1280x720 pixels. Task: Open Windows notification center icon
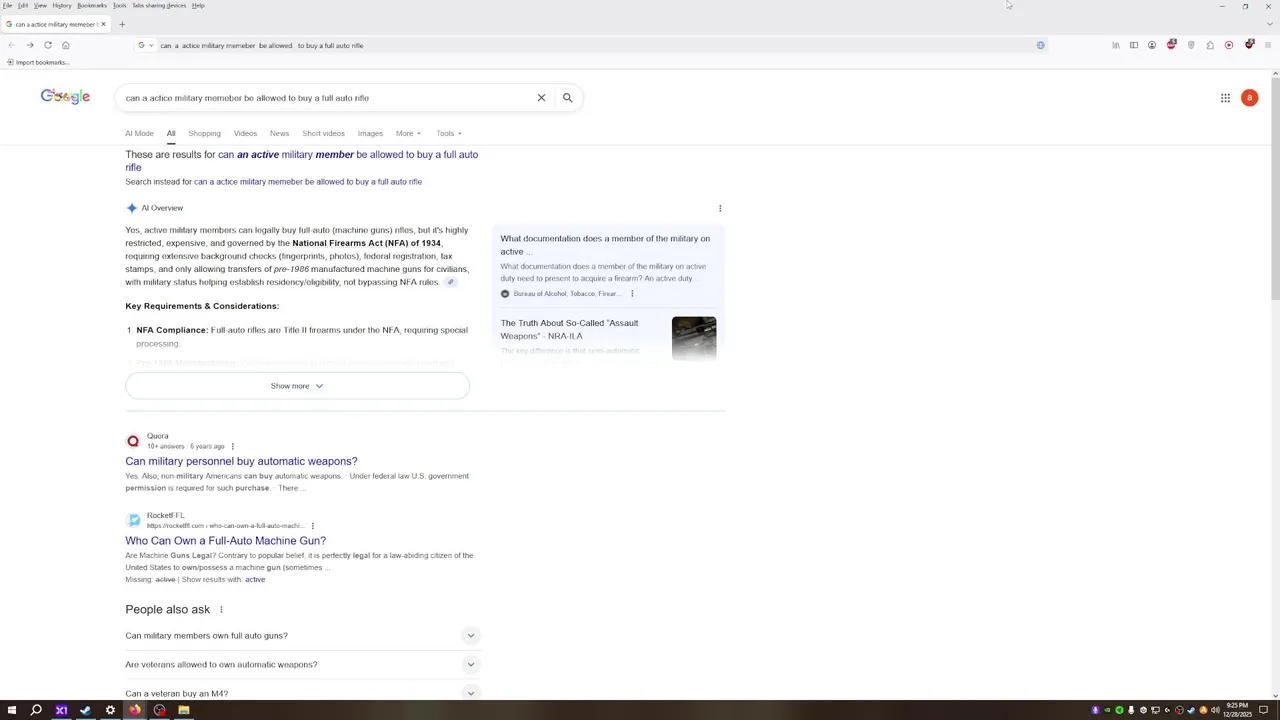pos(1264,710)
